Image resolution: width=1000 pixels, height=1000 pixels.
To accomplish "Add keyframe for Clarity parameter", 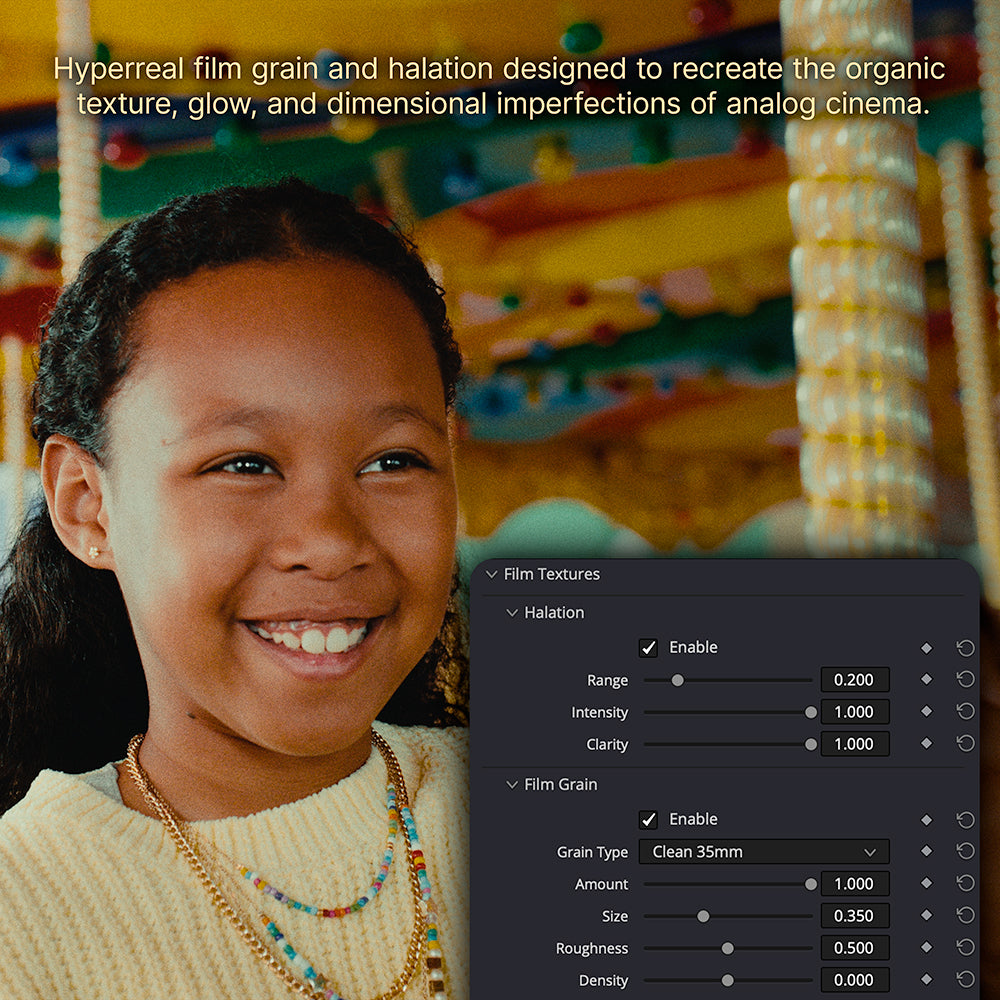I will [927, 743].
